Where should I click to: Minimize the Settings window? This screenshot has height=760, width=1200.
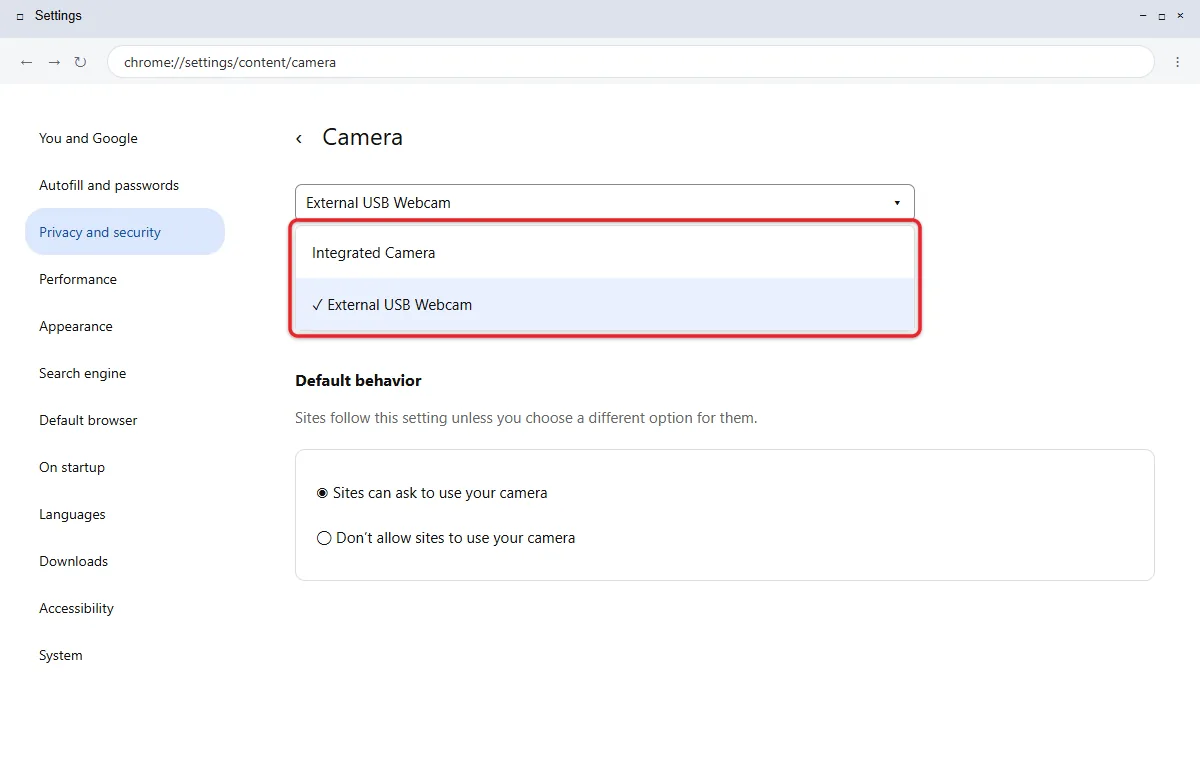(1143, 17)
